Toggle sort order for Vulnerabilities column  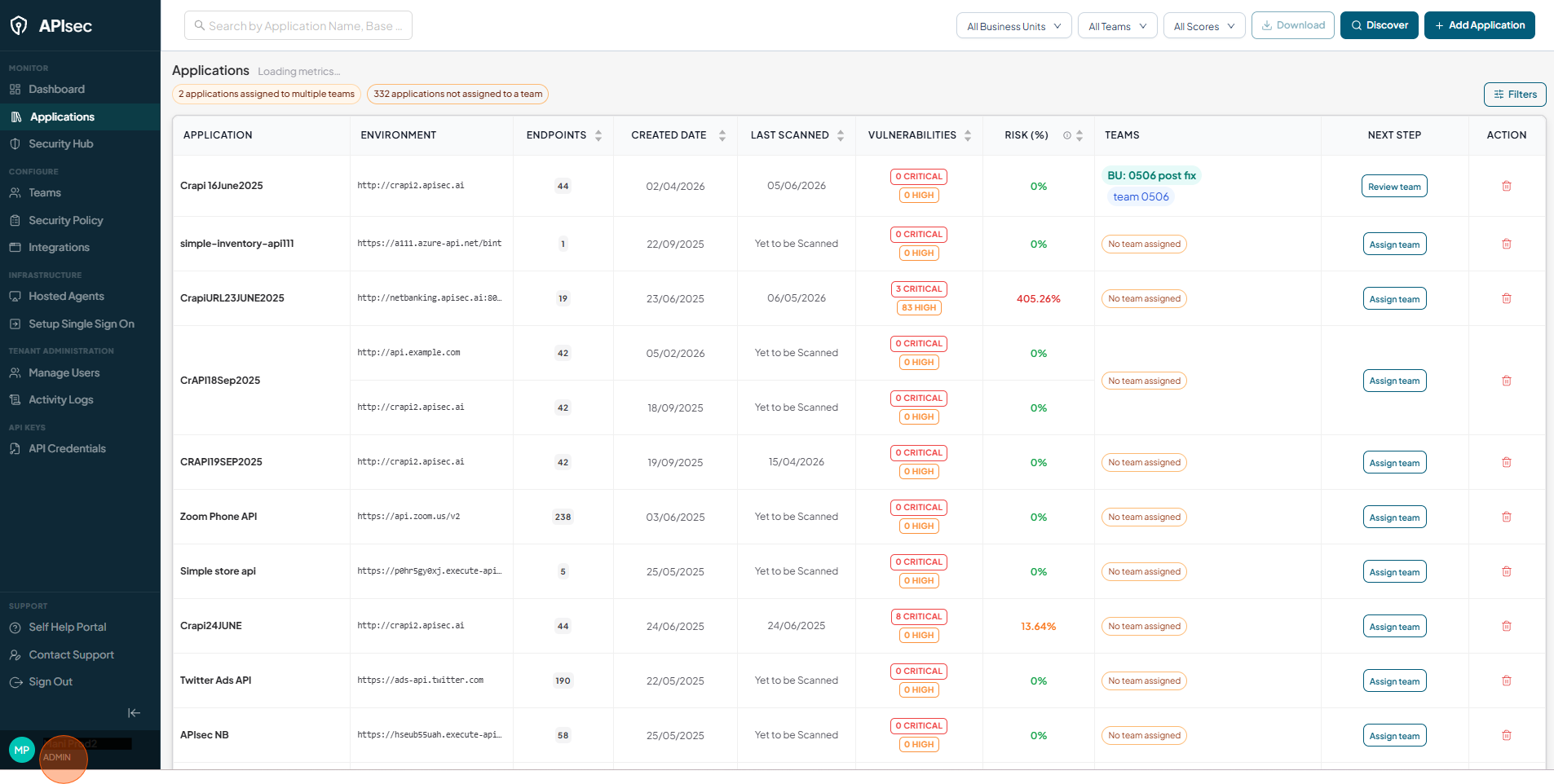click(968, 135)
